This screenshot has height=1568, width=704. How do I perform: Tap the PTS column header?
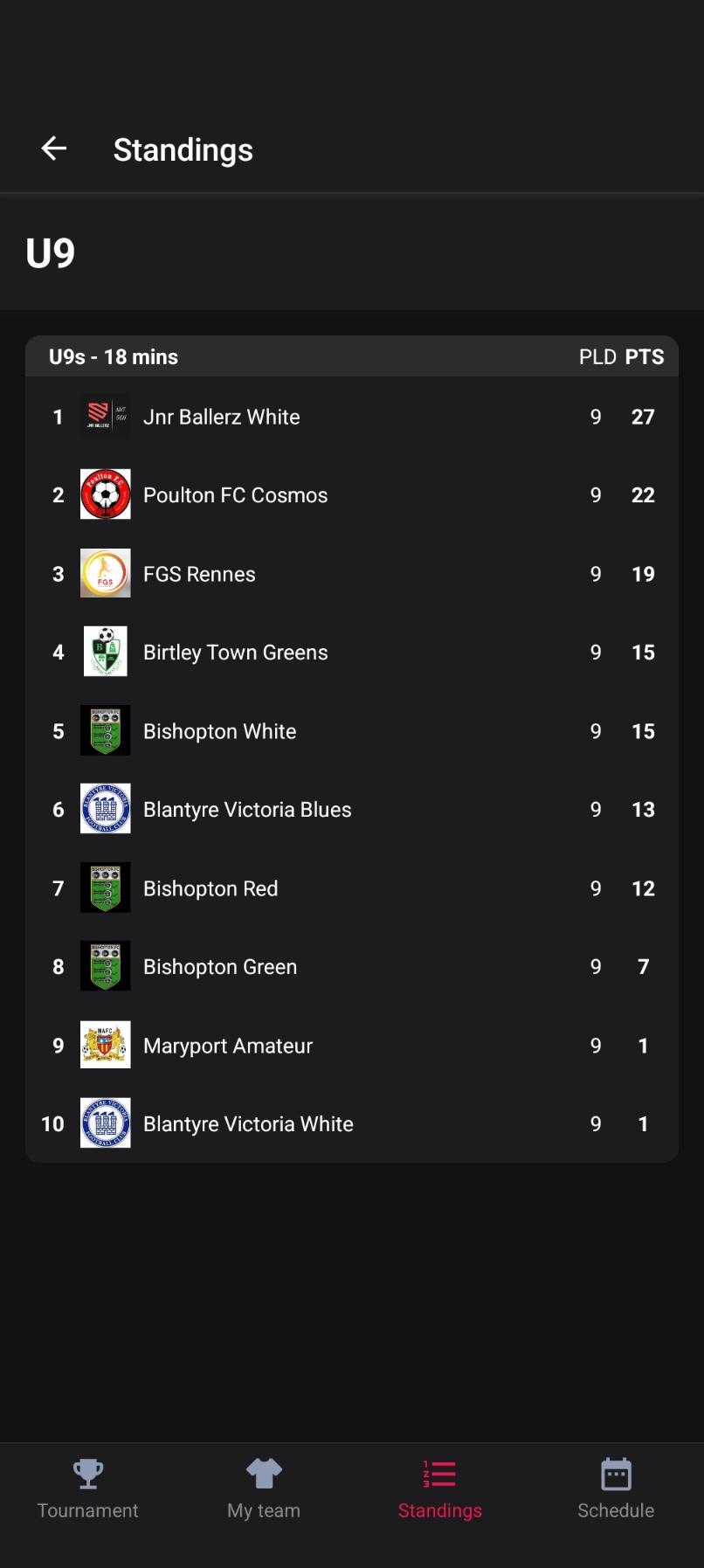coord(645,356)
